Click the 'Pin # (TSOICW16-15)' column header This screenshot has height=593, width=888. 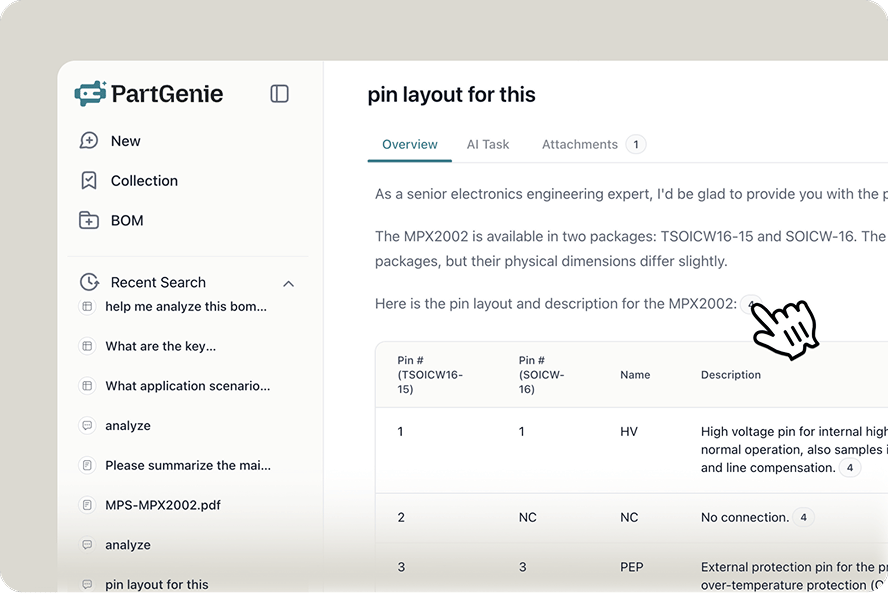430,374
